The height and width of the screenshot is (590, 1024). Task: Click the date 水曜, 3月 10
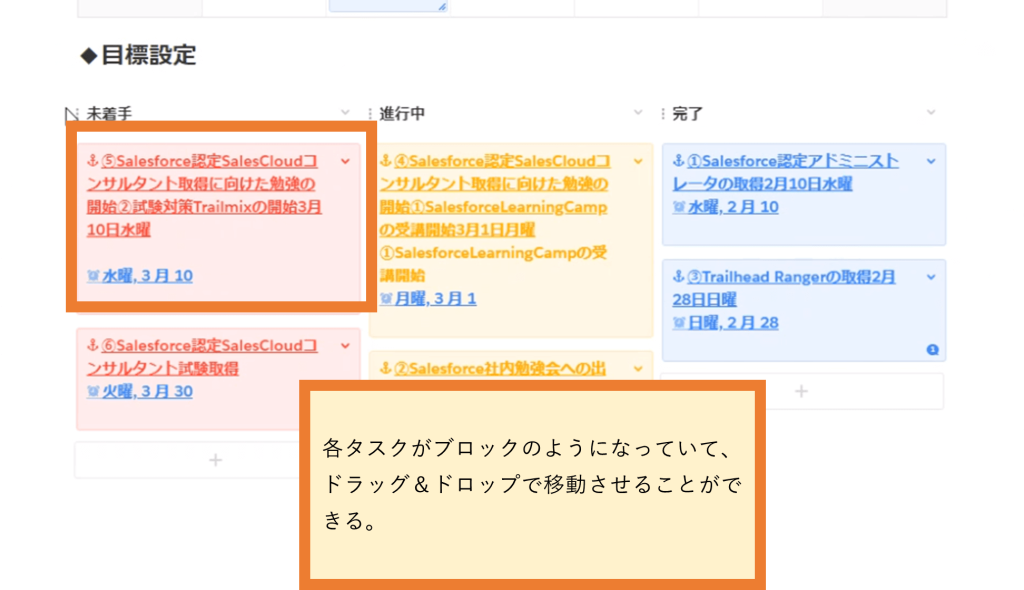pyautogui.click(x=148, y=276)
